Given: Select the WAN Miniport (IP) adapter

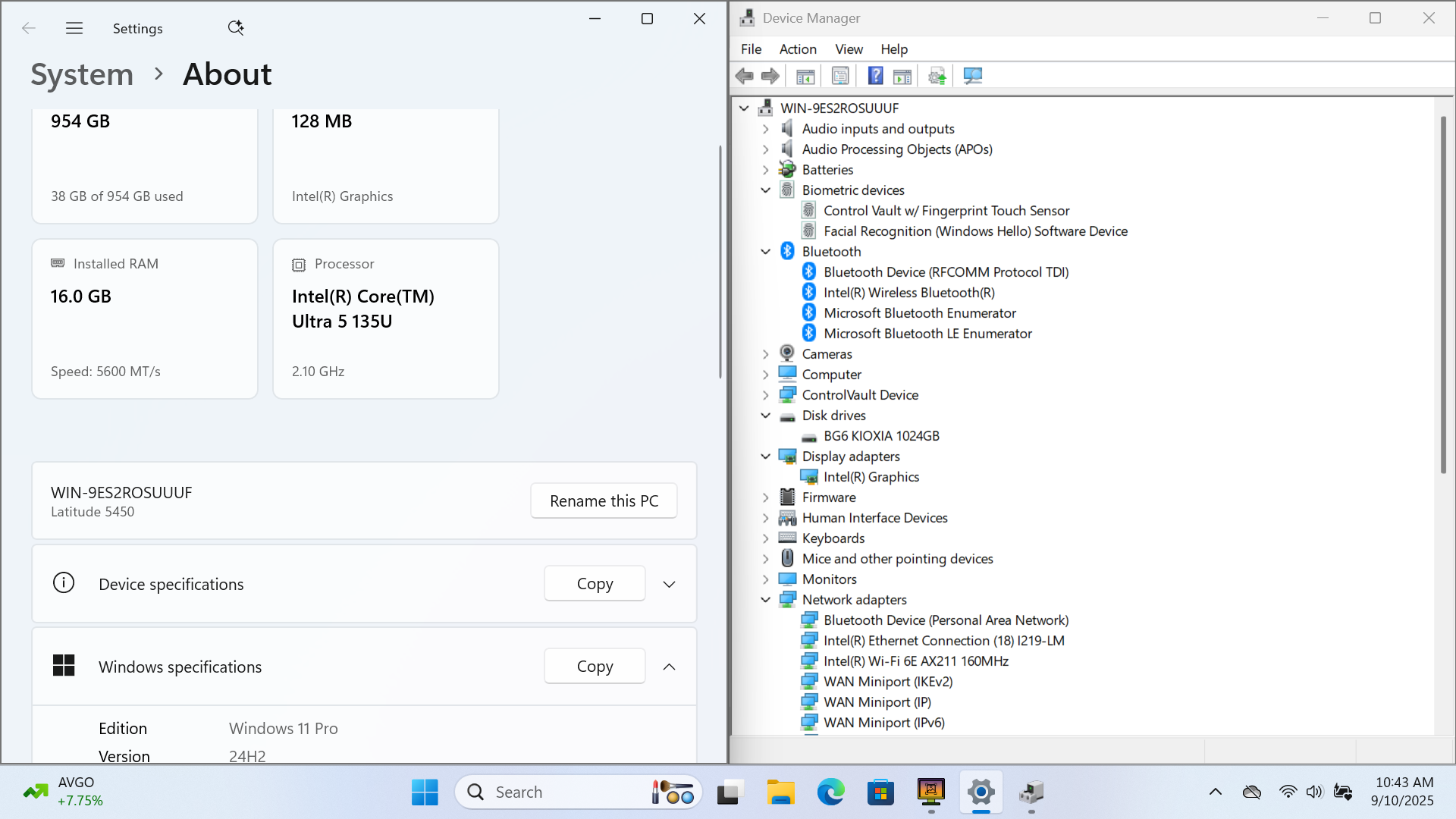Looking at the screenshot, I should coord(877,702).
